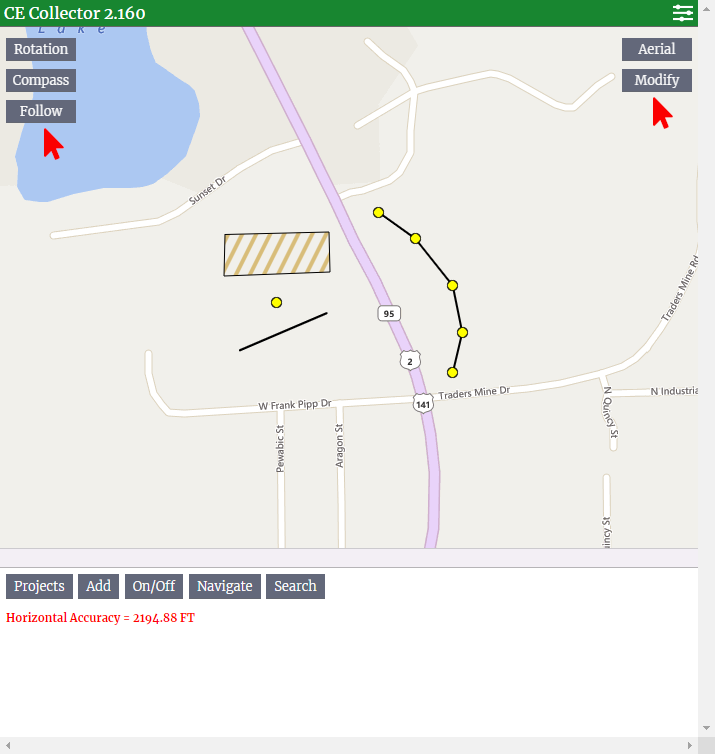Viewport: 715px width, 754px height.
Task: Click the US 2 highway shield
Action: 410,361
